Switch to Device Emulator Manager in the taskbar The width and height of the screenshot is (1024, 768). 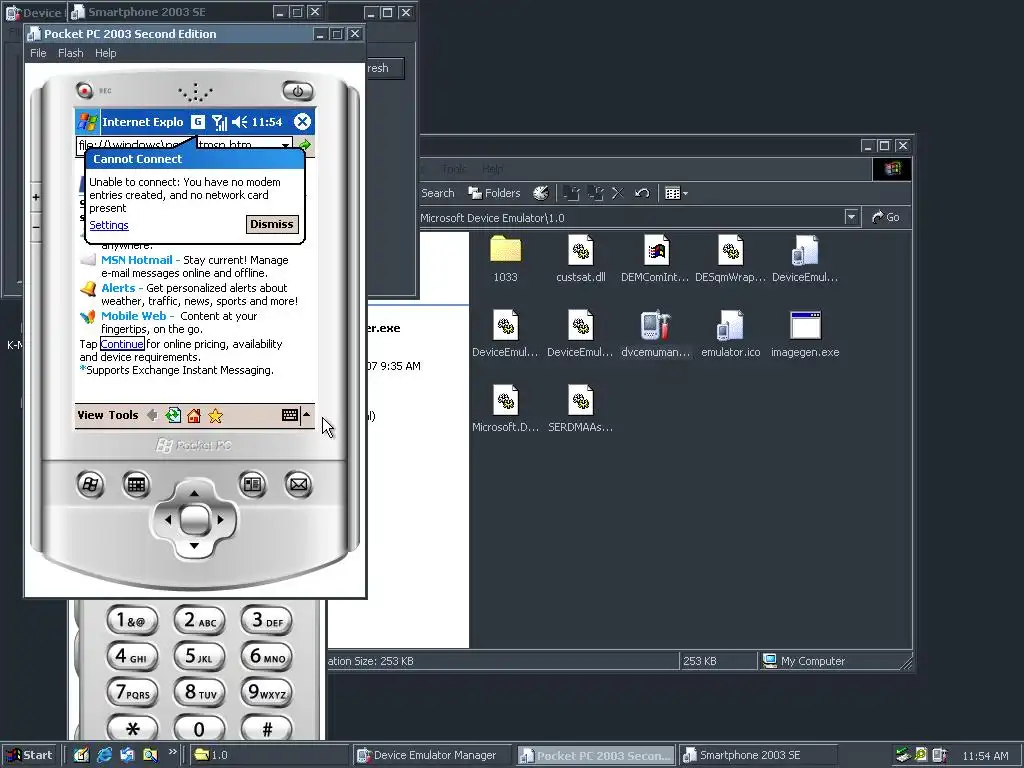point(434,755)
